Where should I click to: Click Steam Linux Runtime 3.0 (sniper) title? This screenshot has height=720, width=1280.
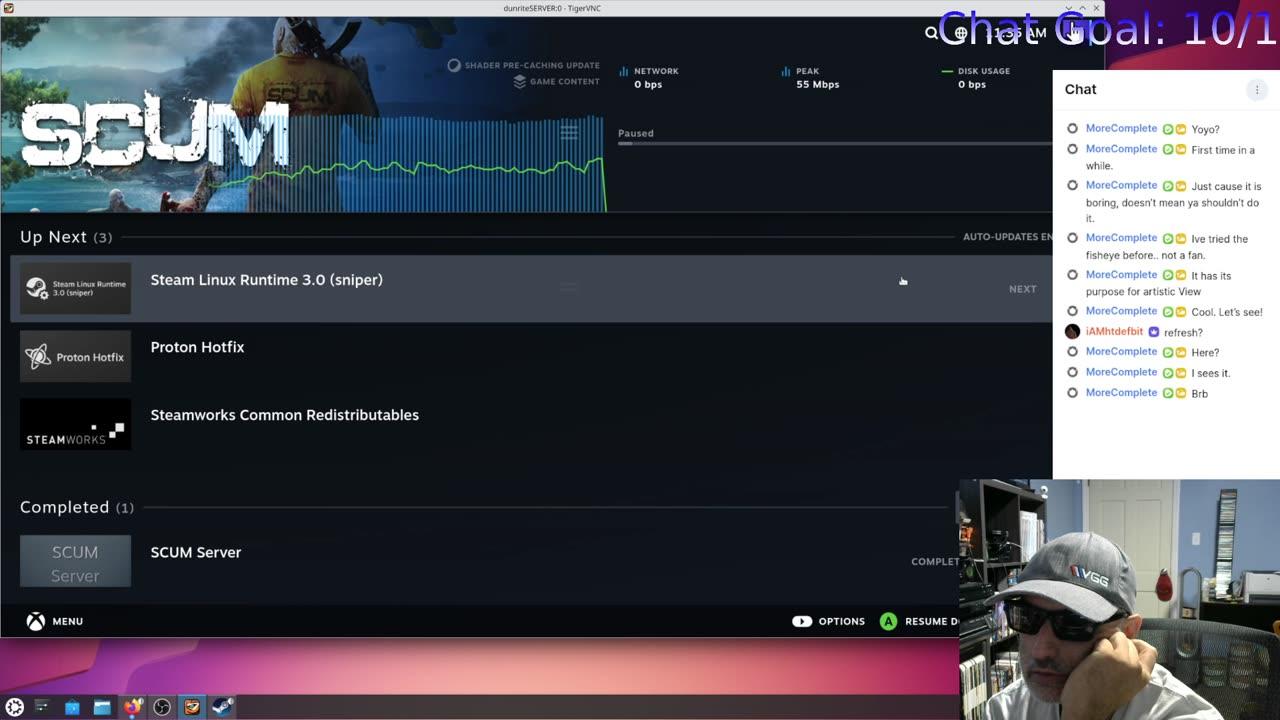tap(266, 280)
